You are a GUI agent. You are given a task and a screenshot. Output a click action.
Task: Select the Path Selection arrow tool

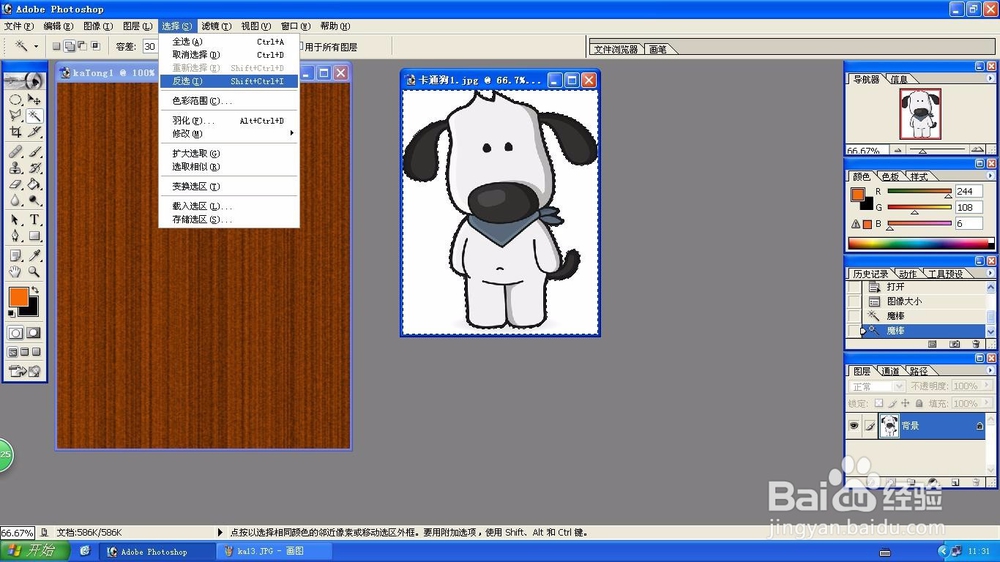click(x=15, y=220)
